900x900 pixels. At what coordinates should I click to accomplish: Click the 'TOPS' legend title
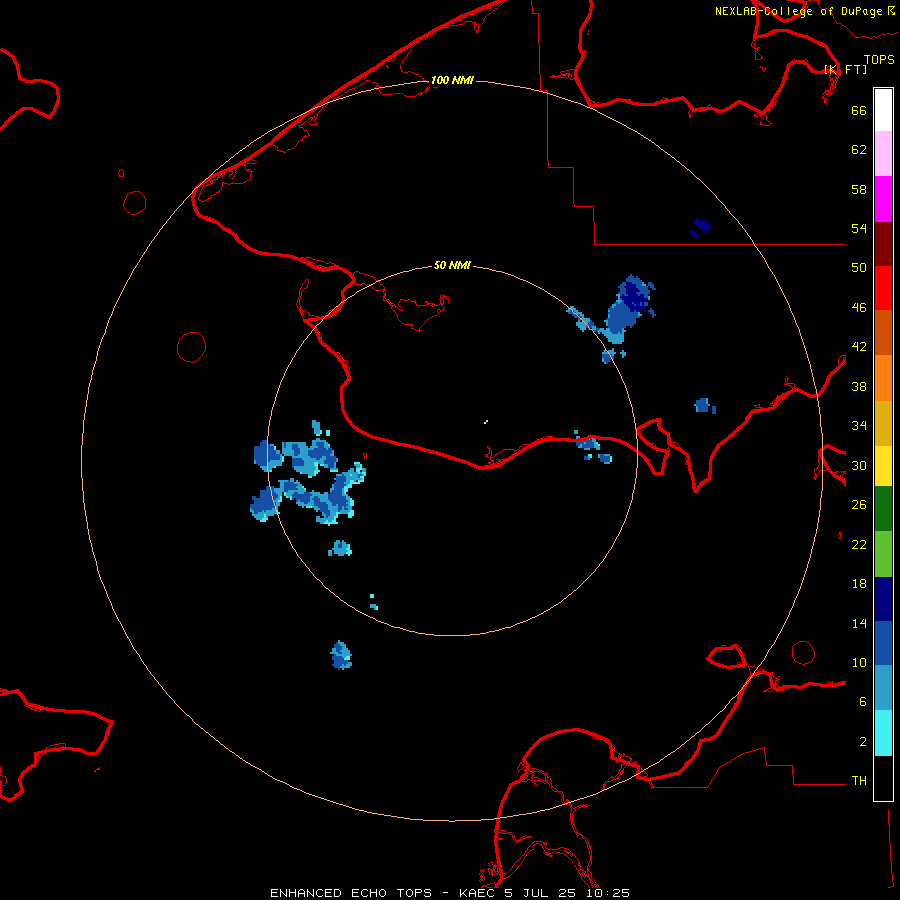(879, 60)
